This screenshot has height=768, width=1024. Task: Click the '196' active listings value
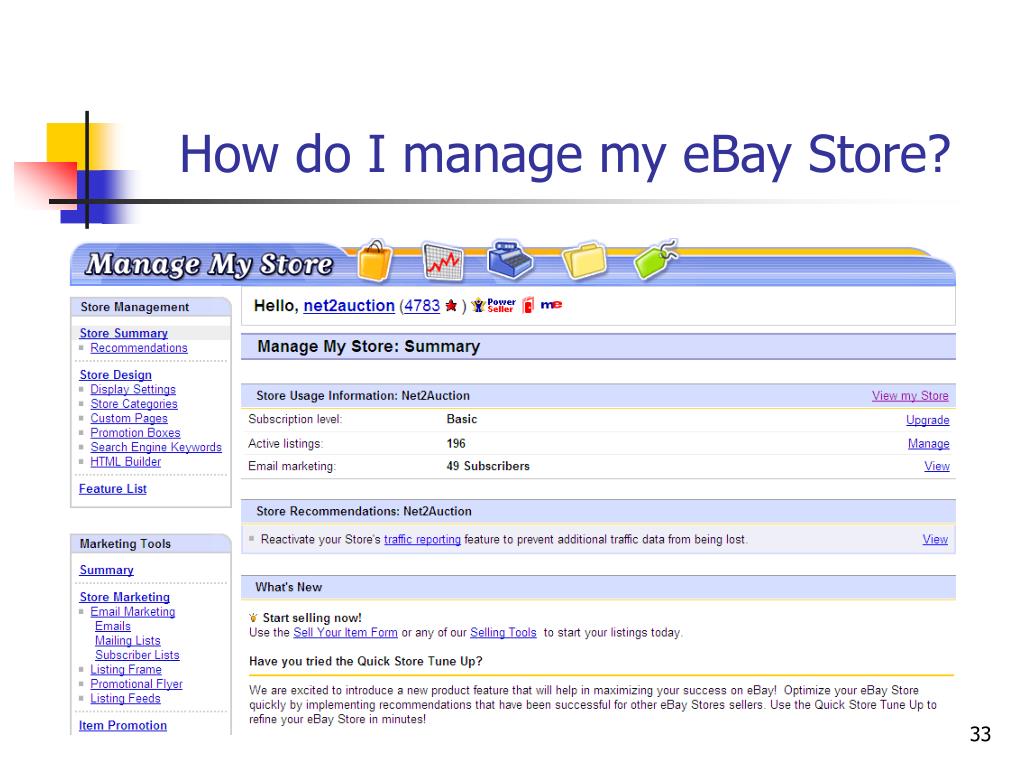tap(456, 443)
